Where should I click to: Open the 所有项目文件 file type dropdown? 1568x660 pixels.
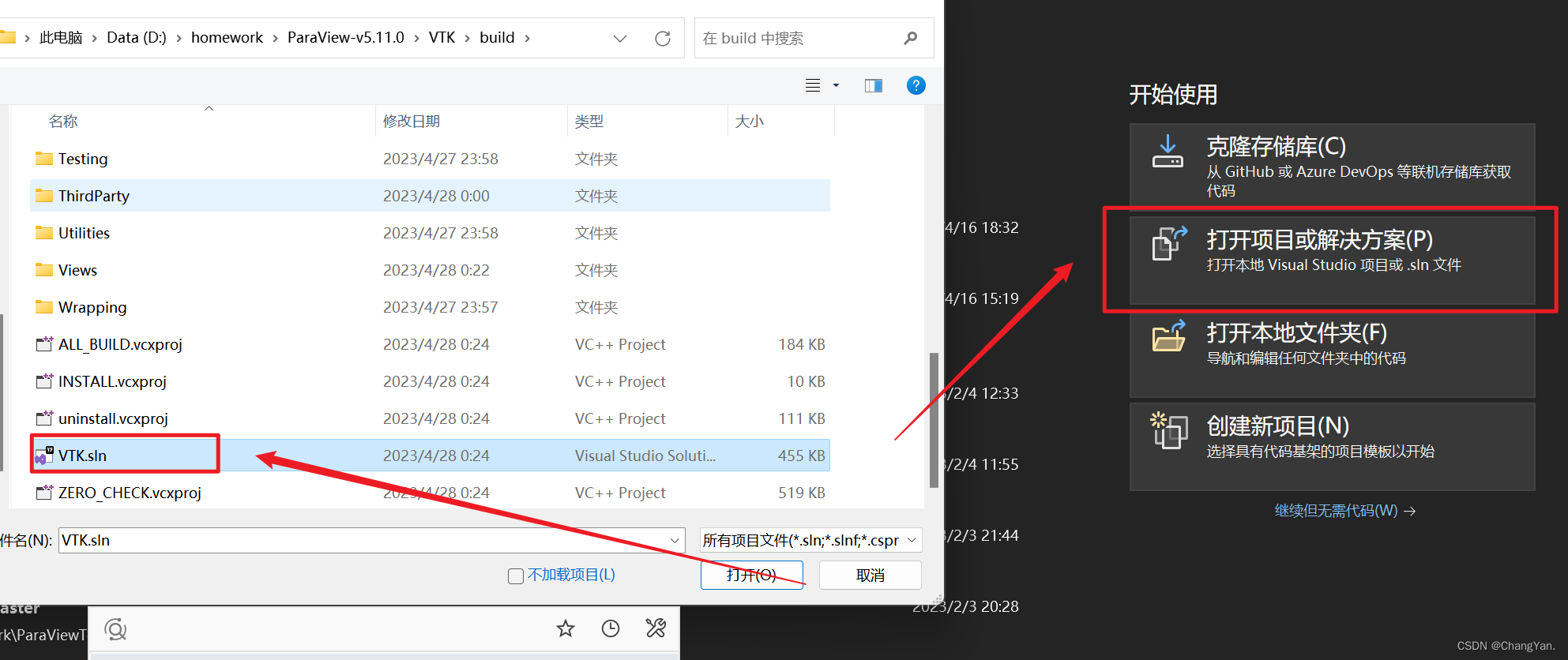[810, 540]
